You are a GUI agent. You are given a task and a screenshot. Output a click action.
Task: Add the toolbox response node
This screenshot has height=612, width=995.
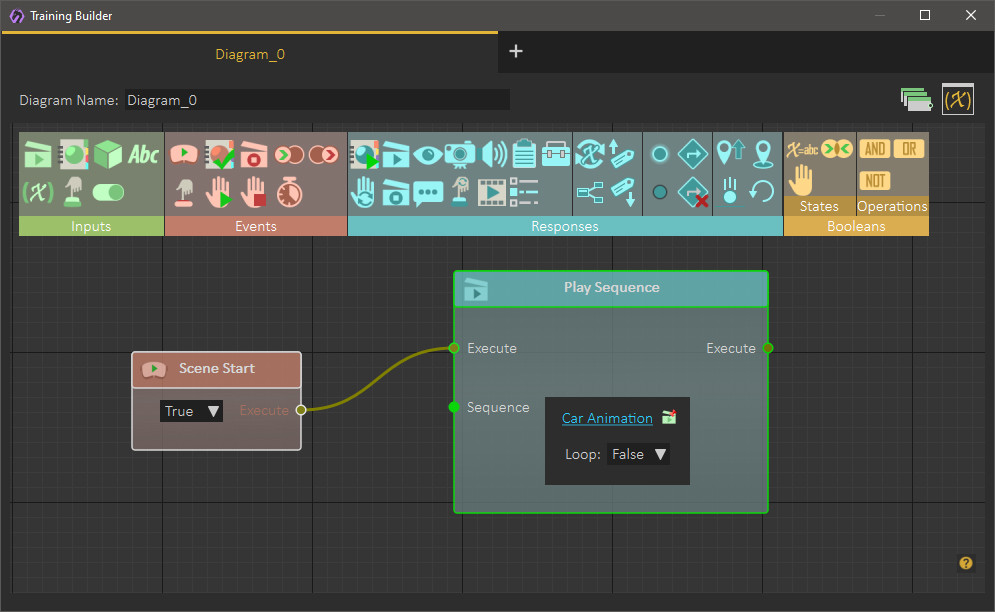[x=556, y=154]
